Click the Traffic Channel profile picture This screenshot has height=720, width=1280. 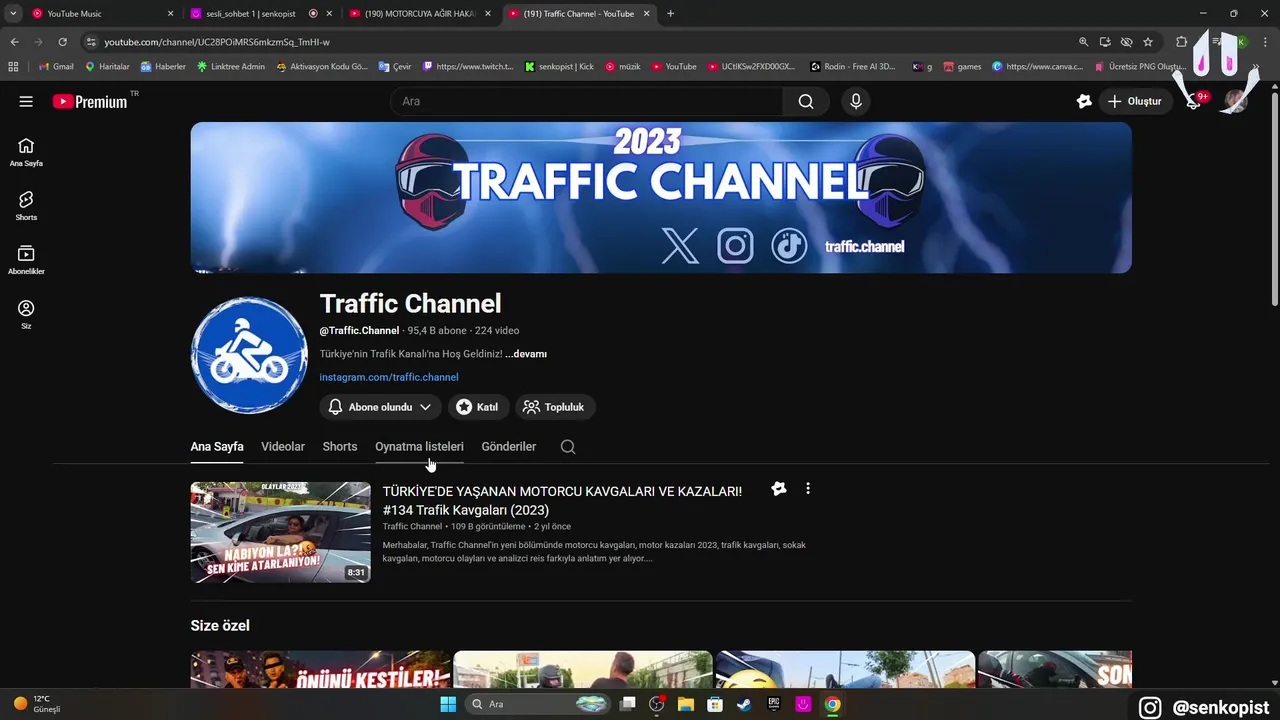pyautogui.click(x=249, y=355)
